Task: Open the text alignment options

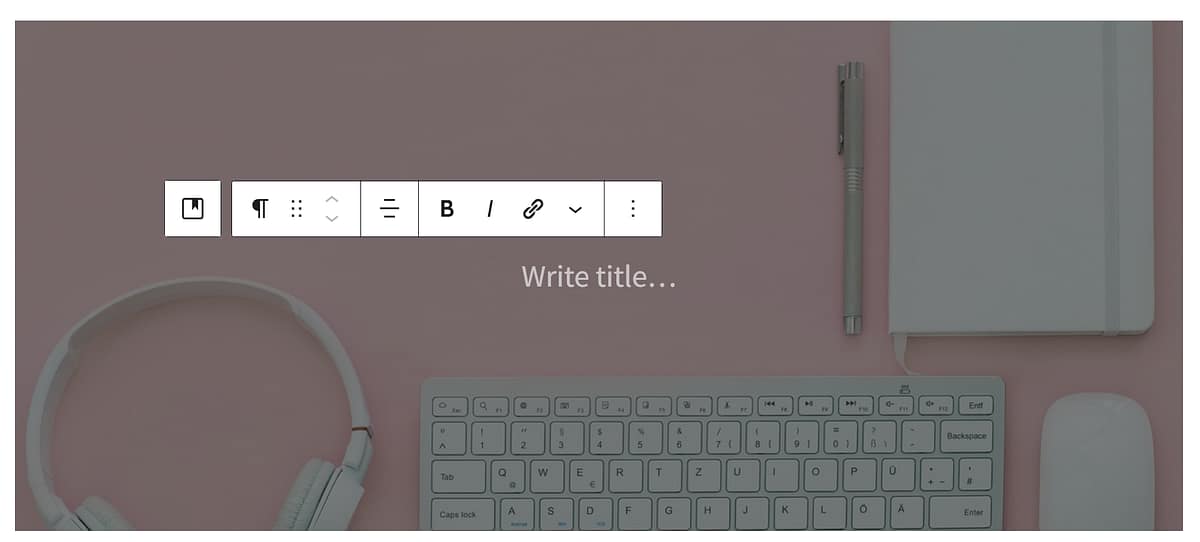Action: [x=390, y=208]
